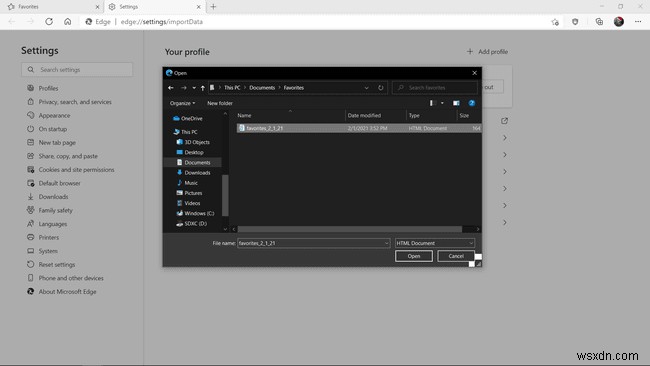Viewport: 650px width, 366px height.
Task: Open System settings
Action: click(x=48, y=251)
